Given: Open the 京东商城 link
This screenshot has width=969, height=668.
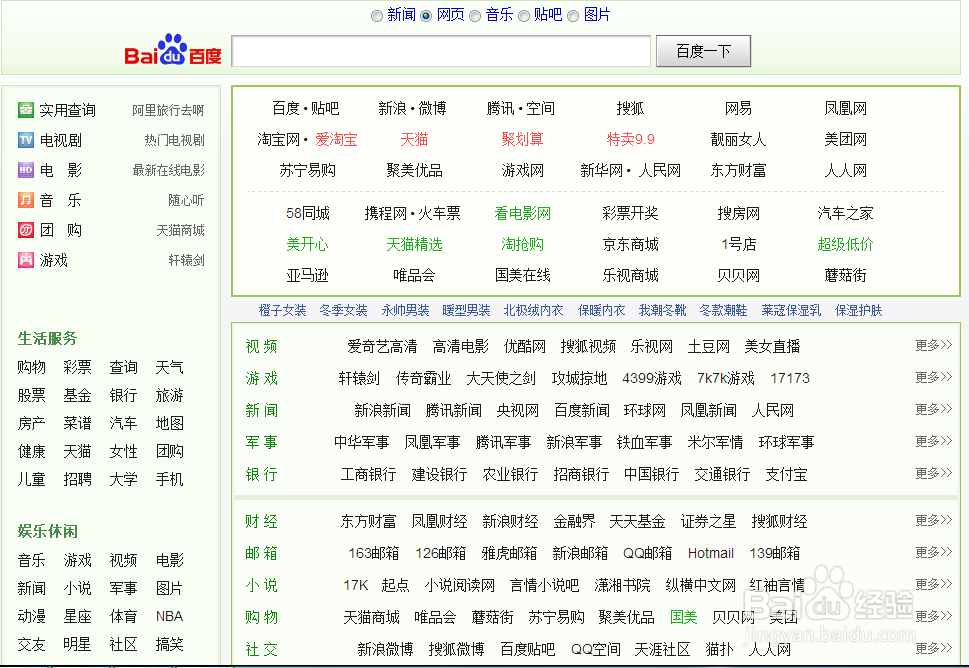Looking at the screenshot, I should (630, 245).
